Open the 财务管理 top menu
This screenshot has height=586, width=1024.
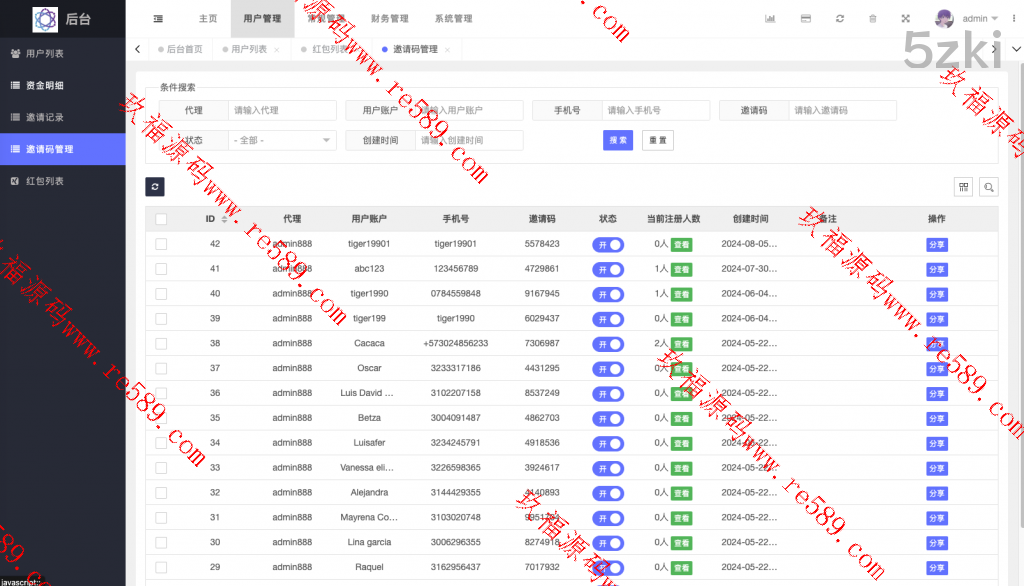click(389, 19)
